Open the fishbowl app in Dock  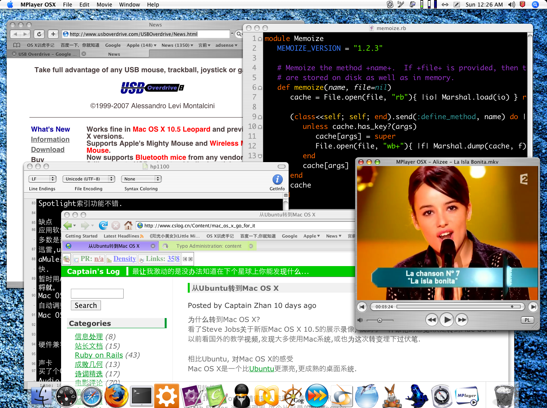[x=367, y=396]
